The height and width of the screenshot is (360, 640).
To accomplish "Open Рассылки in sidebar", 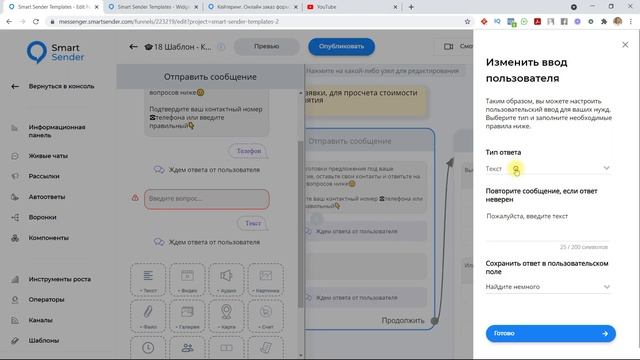I will pos(44,176).
